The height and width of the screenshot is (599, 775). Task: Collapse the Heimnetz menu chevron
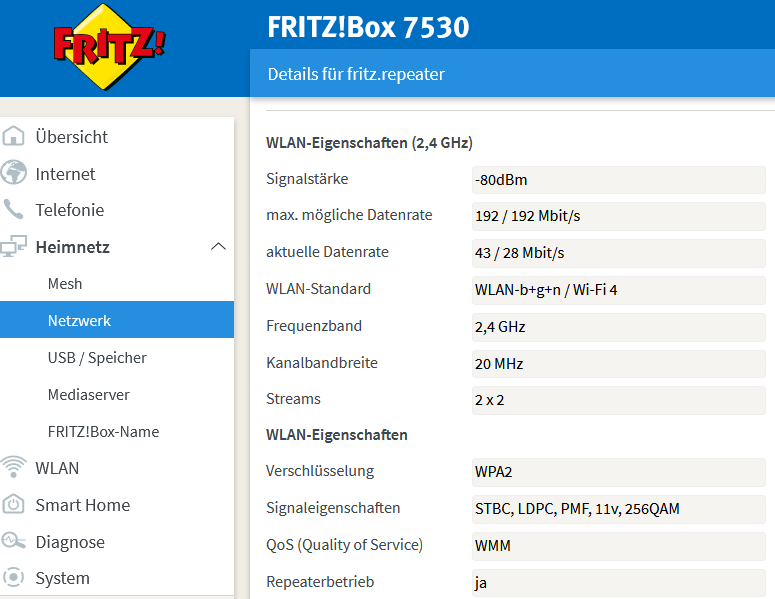click(218, 246)
